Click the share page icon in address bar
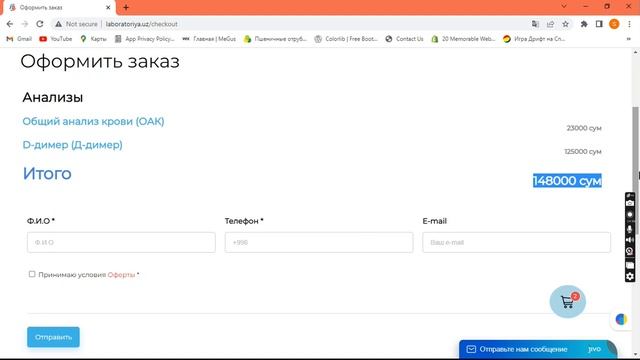Image resolution: width=640 pixels, height=360 pixels. pos(550,24)
